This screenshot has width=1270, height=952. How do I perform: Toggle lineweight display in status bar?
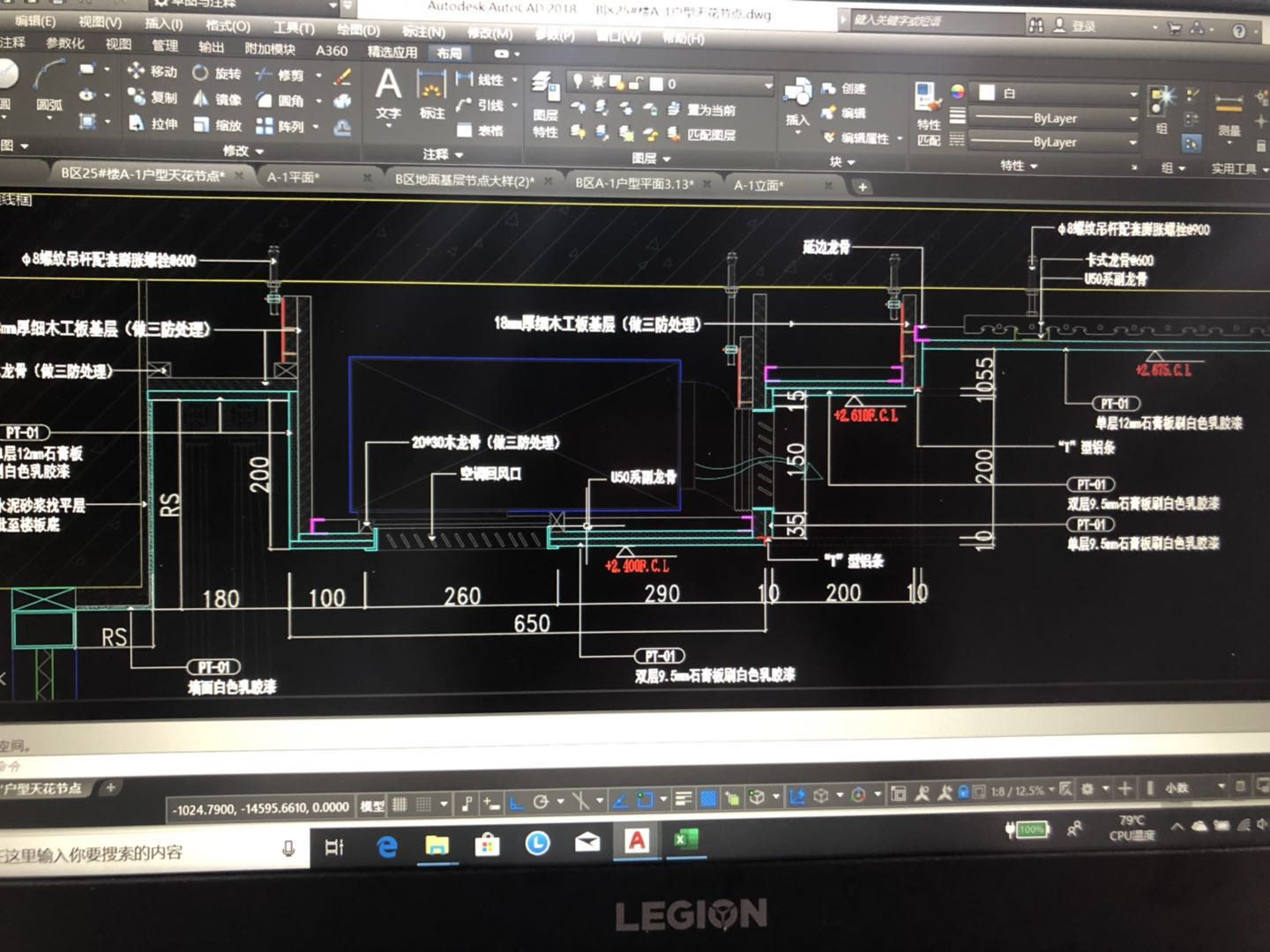click(x=684, y=799)
